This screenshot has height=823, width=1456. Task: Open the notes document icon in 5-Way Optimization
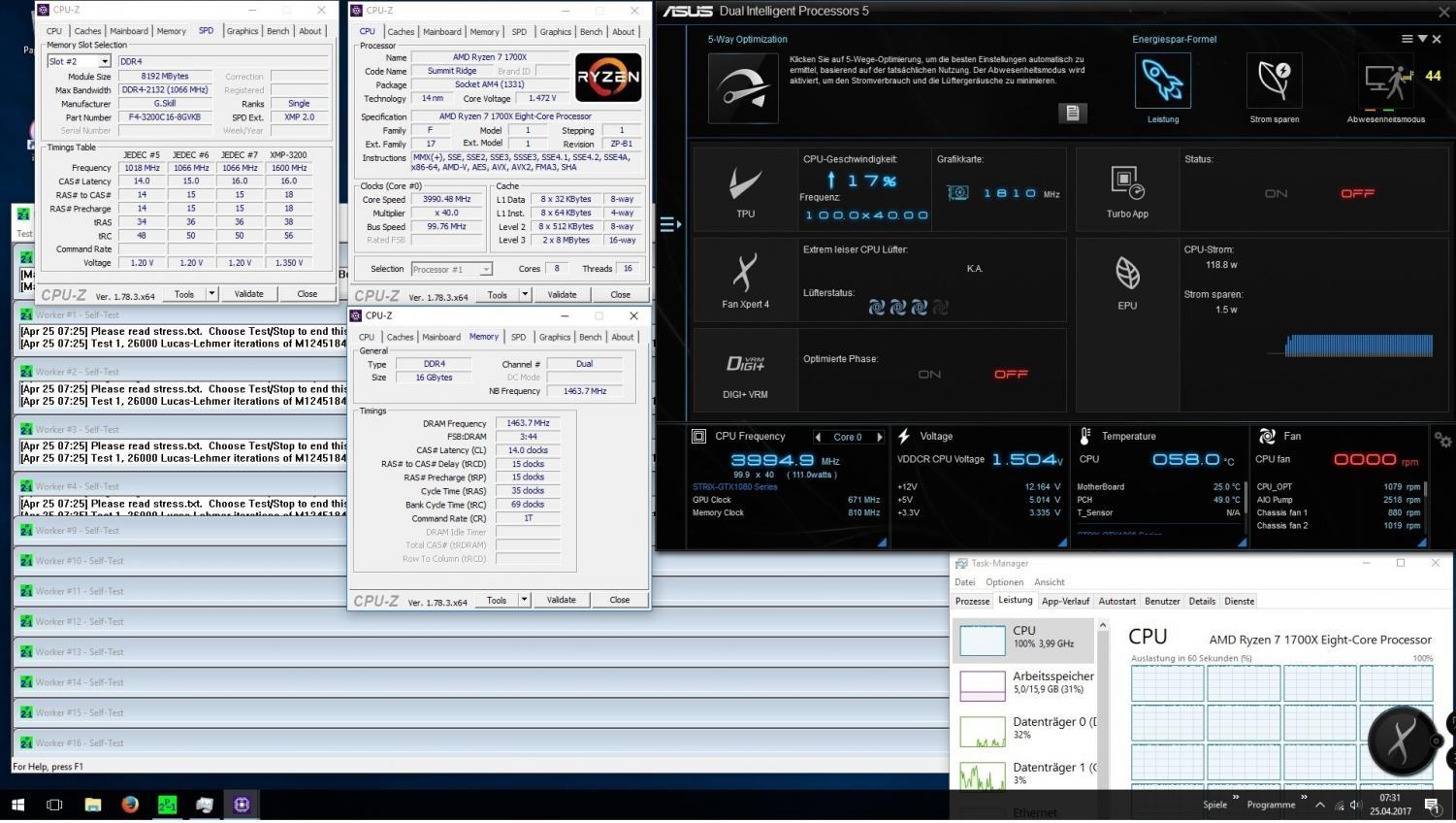tap(1072, 113)
